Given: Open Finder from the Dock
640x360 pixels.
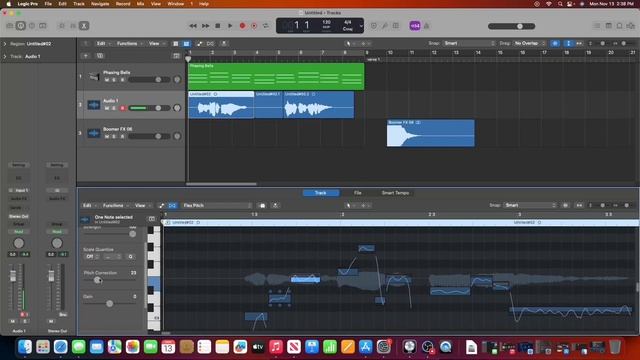Looking at the screenshot, I should click(25, 347).
